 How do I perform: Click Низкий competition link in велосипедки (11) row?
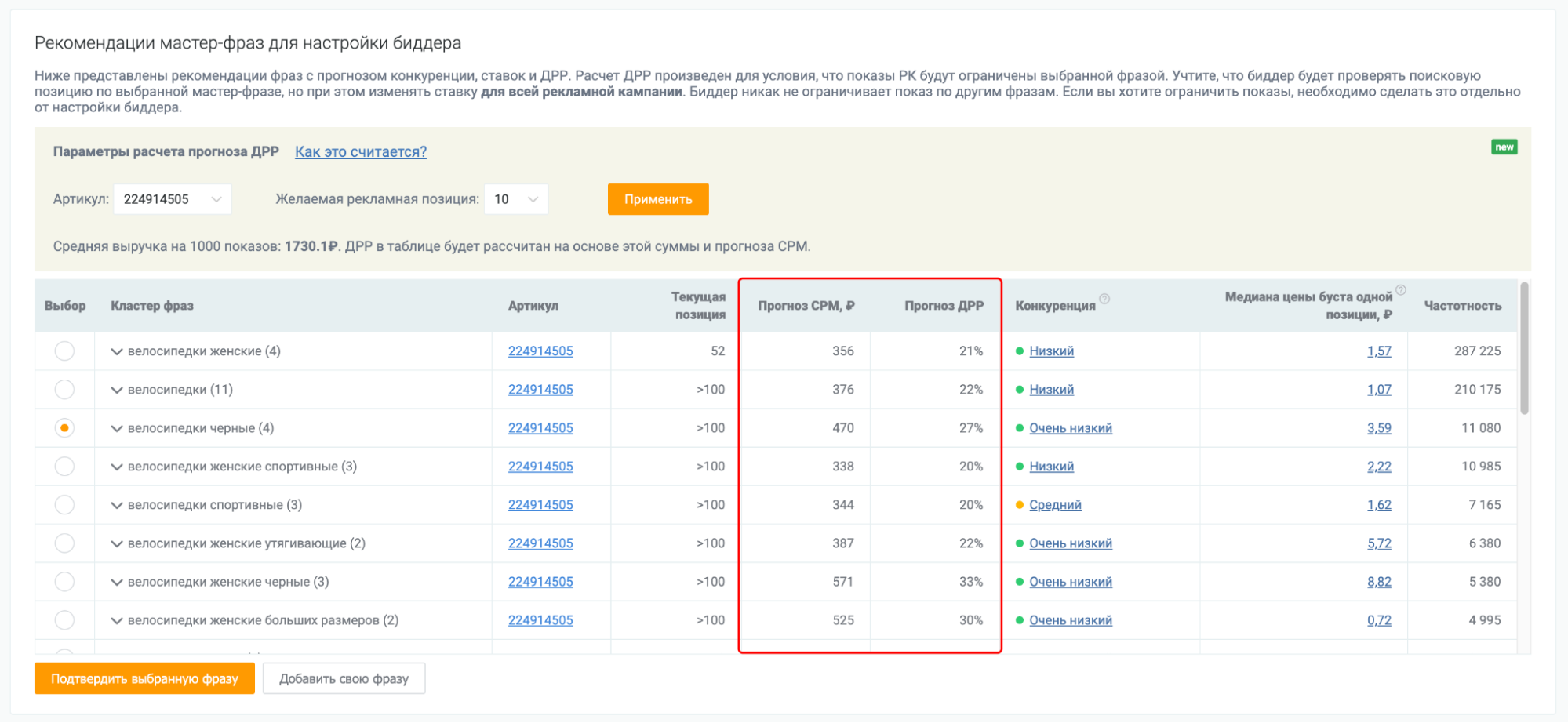[x=1051, y=390]
